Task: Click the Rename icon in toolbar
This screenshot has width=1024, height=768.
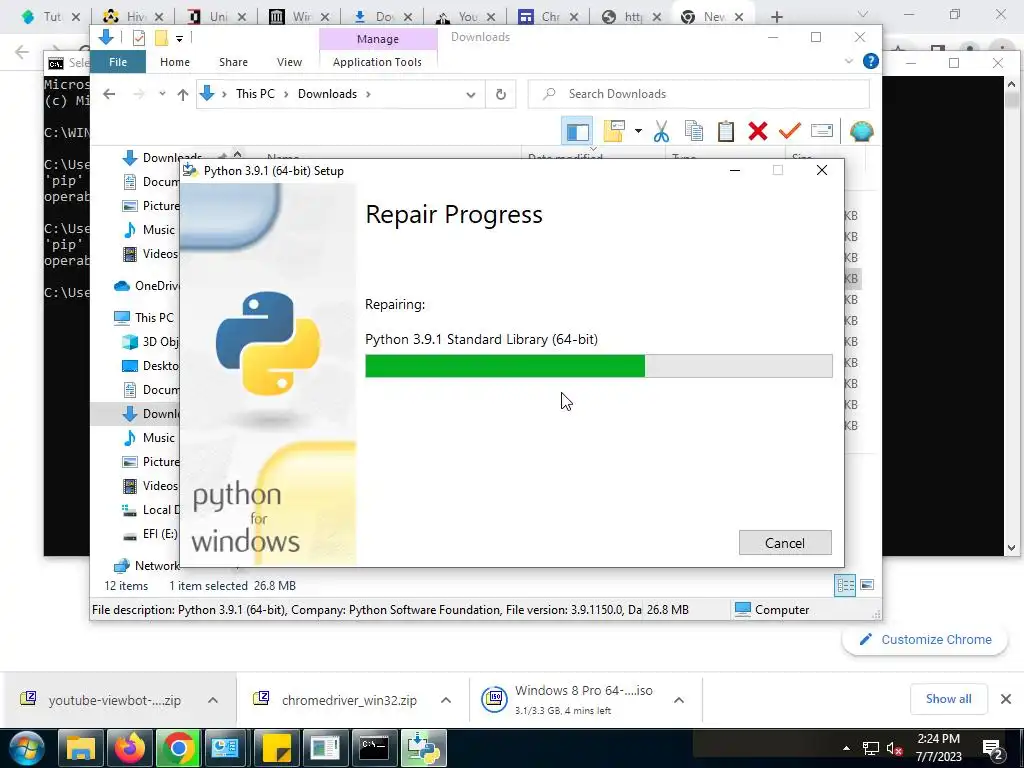Action: tap(822, 131)
